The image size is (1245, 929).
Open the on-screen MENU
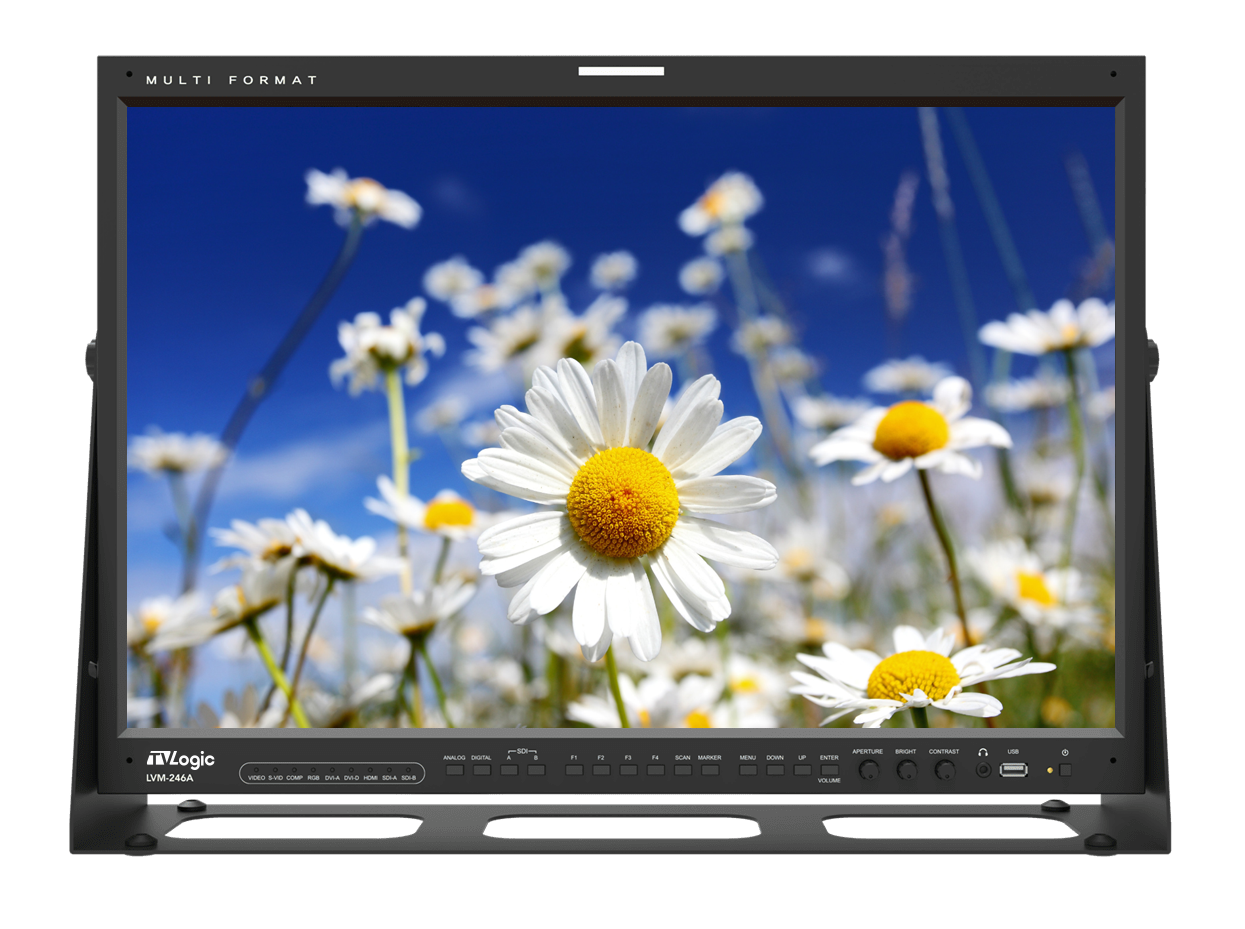coord(748,770)
